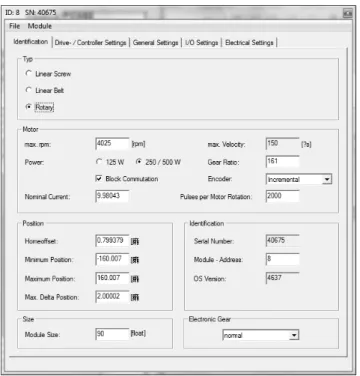Screen dimensions: 360x376
Task: Close the ID: 8 SN: 40675 window
Action: point(347,13)
